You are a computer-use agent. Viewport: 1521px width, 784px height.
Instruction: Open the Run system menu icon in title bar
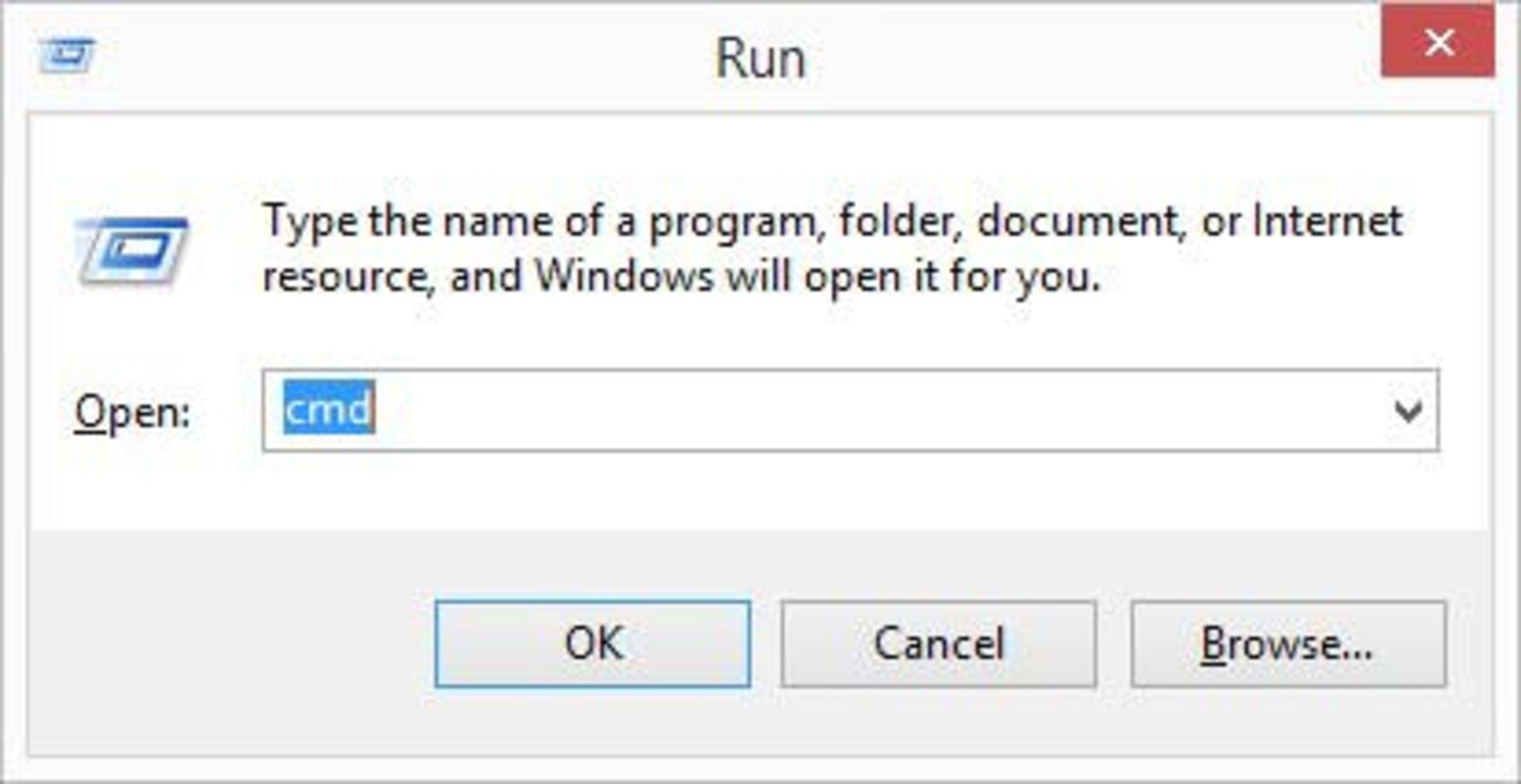coord(67,55)
